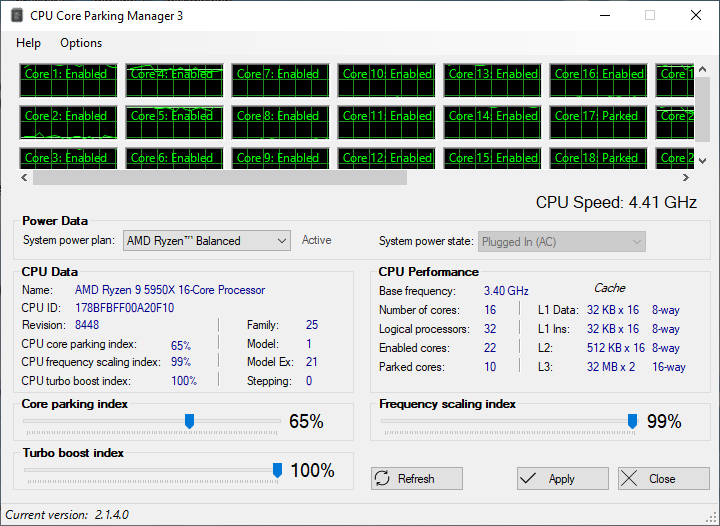Click the Turbo boost index slider handle

(x=277, y=470)
